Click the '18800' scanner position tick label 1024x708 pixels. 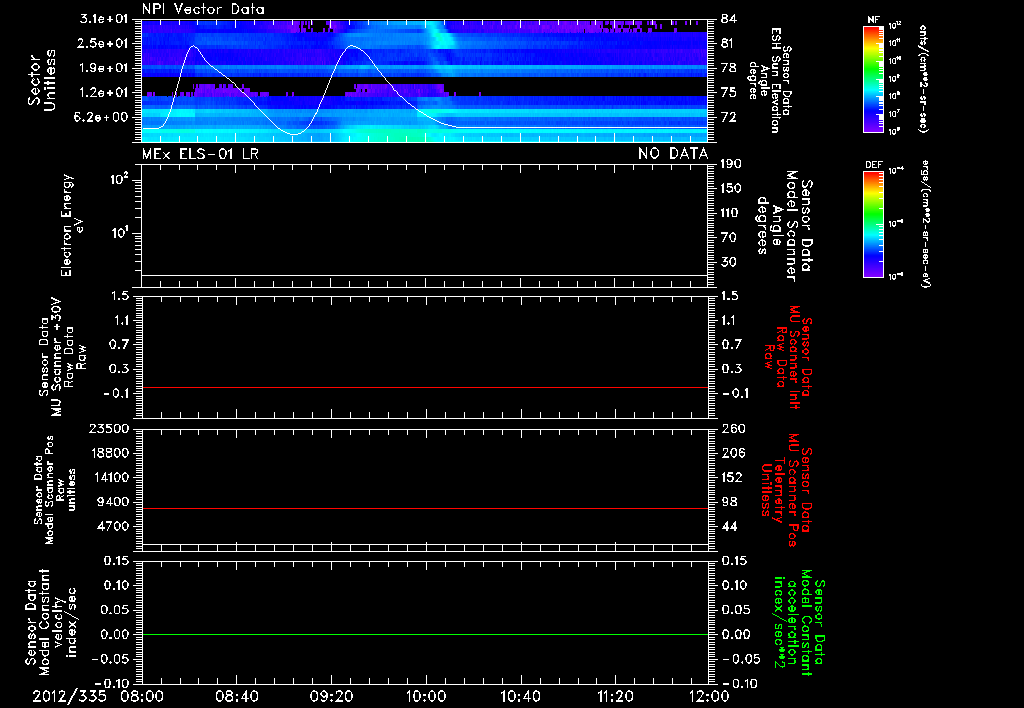(108, 453)
